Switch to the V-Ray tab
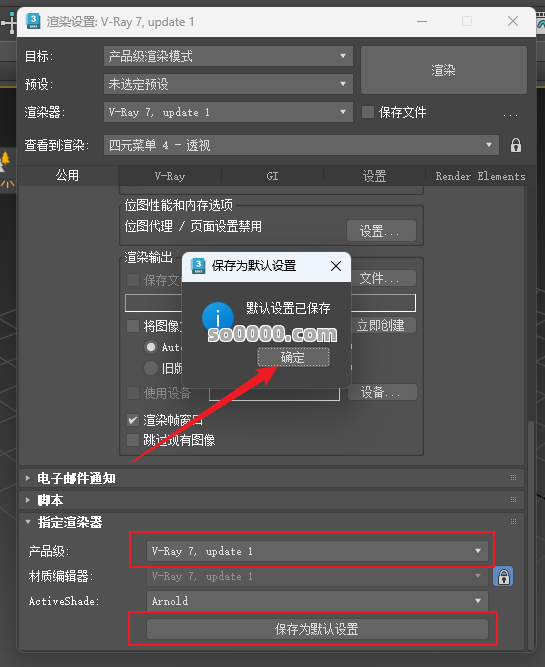Screen dimensions: 545x667 170,176
